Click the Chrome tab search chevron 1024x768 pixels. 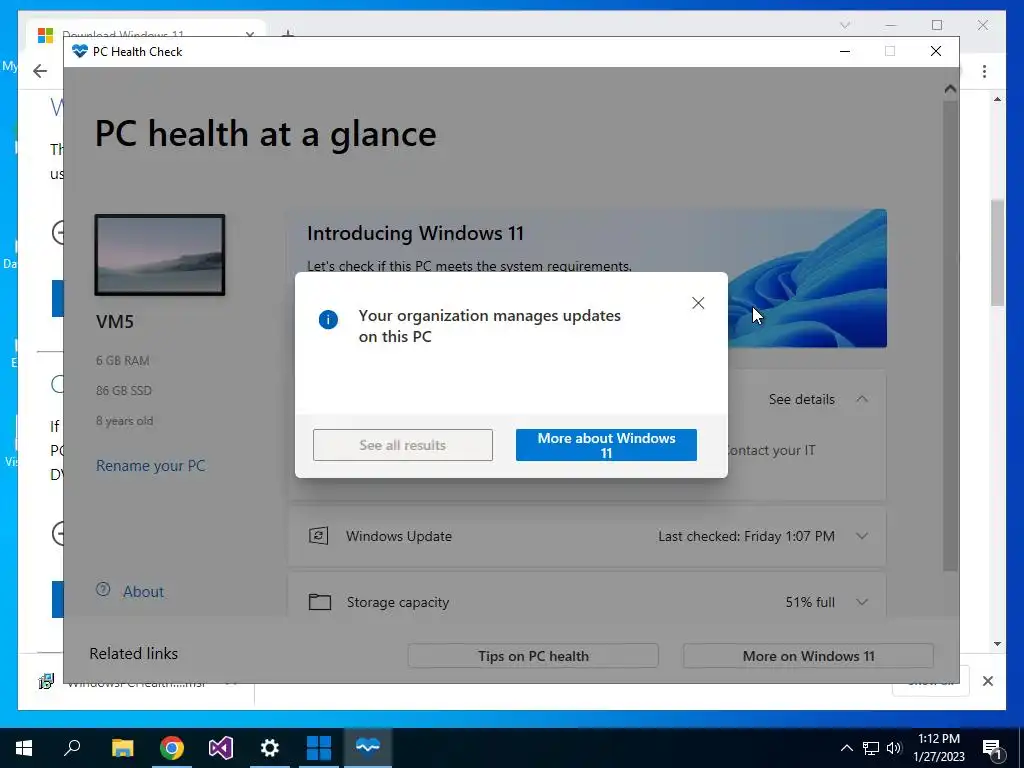(845, 25)
